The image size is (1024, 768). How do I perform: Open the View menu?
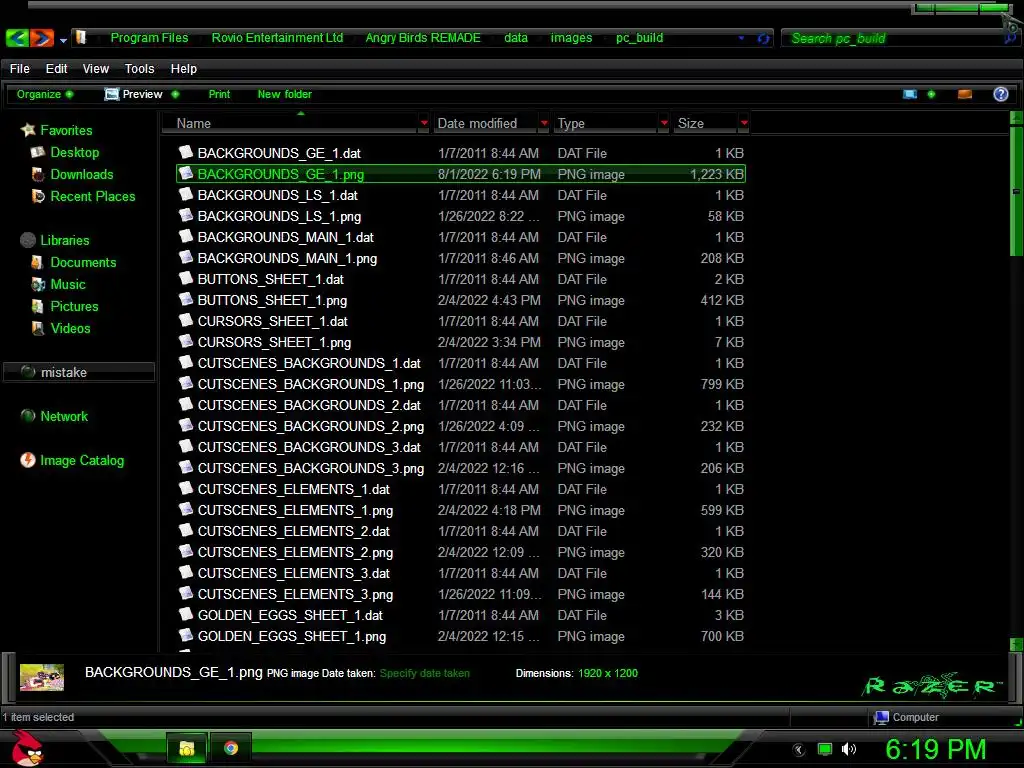point(95,69)
